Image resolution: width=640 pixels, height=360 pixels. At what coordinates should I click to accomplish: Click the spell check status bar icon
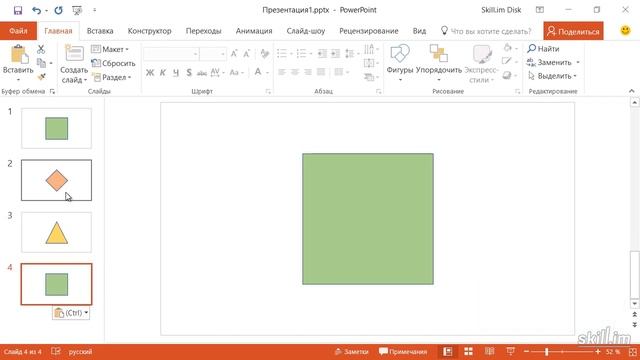tap(56, 351)
